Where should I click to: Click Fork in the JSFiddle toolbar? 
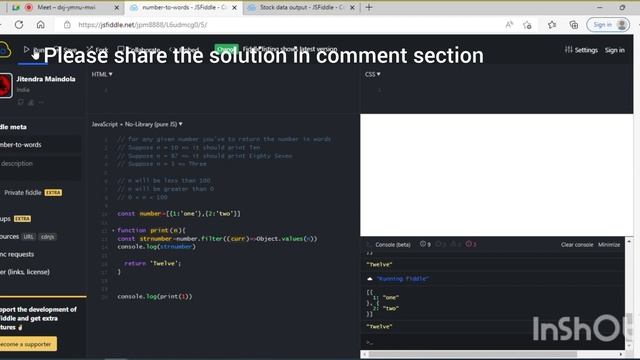[97, 50]
